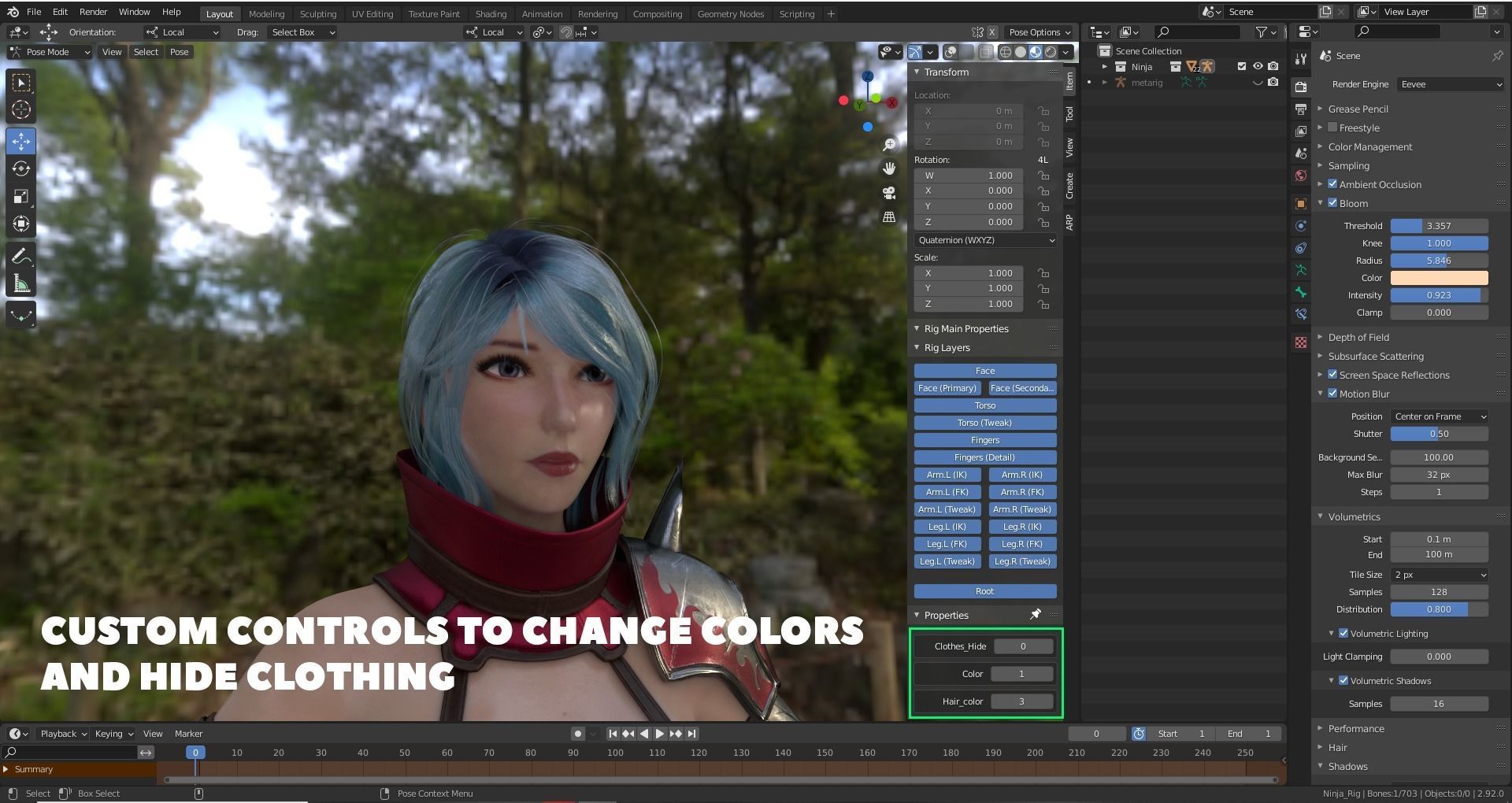Toggle the Torso rig layer
1512x803 pixels.
[985, 405]
